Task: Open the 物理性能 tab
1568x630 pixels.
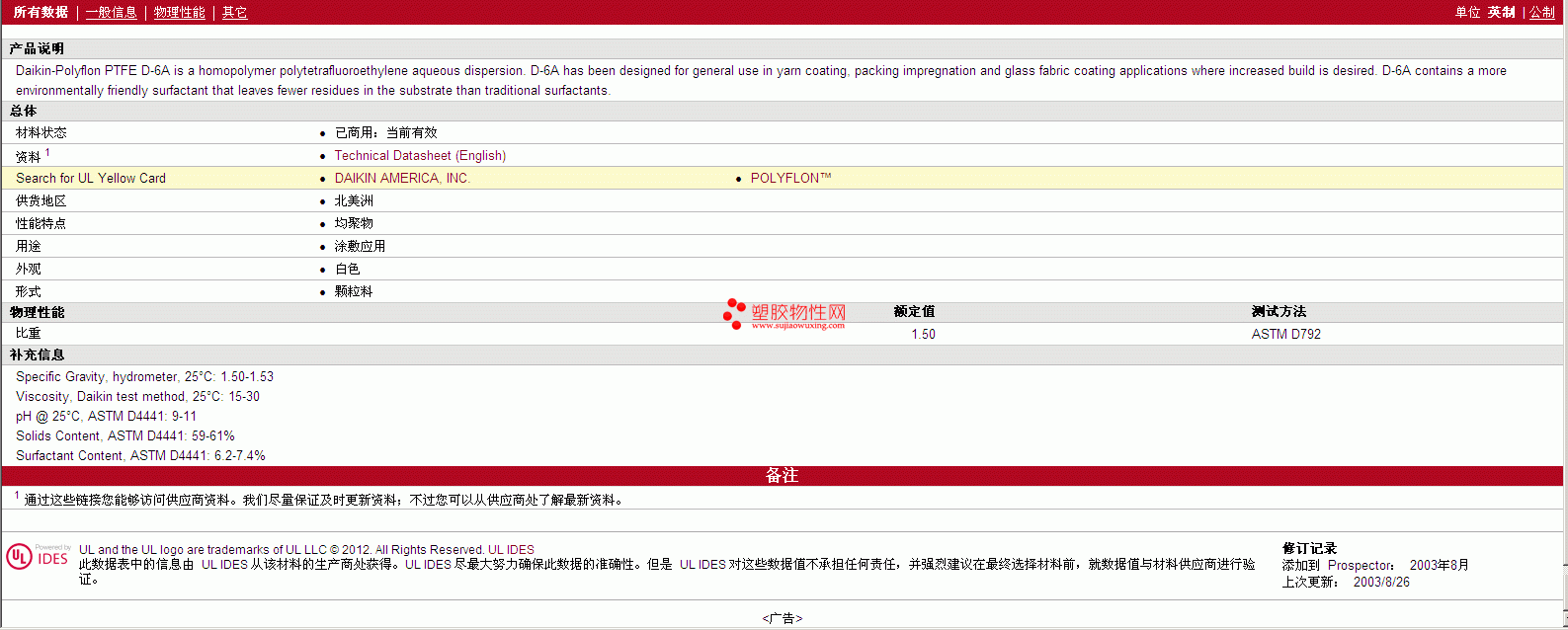Action: click(x=179, y=12)
